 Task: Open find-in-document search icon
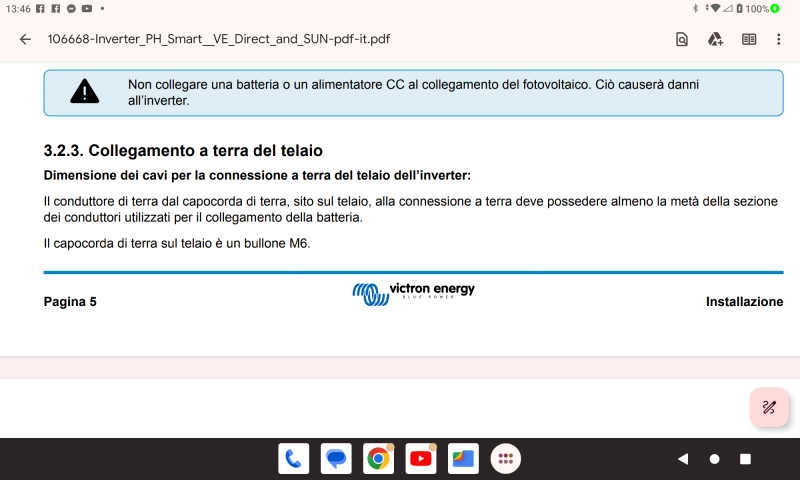682,39
